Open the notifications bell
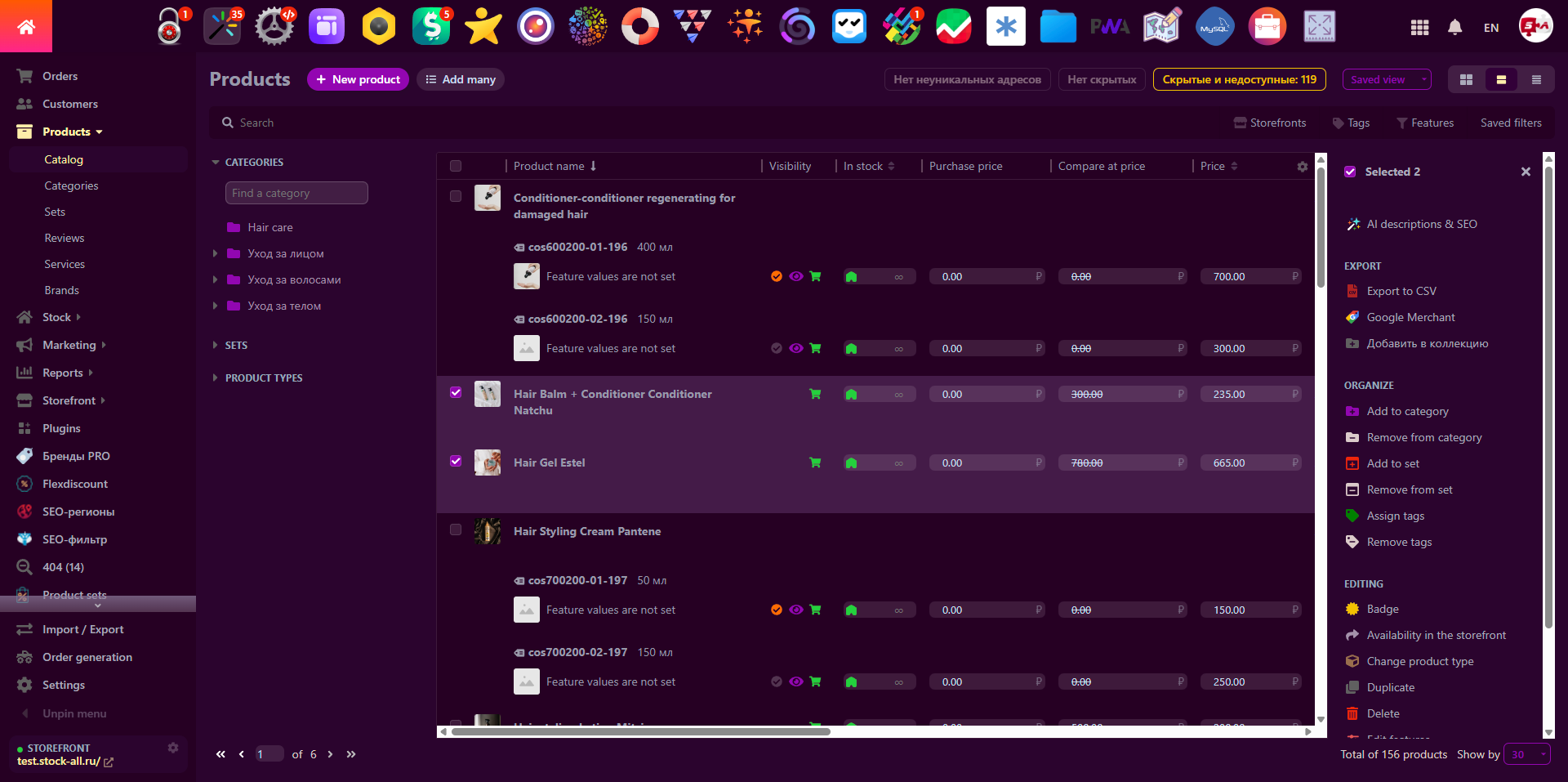 (x=1454, y=26)
